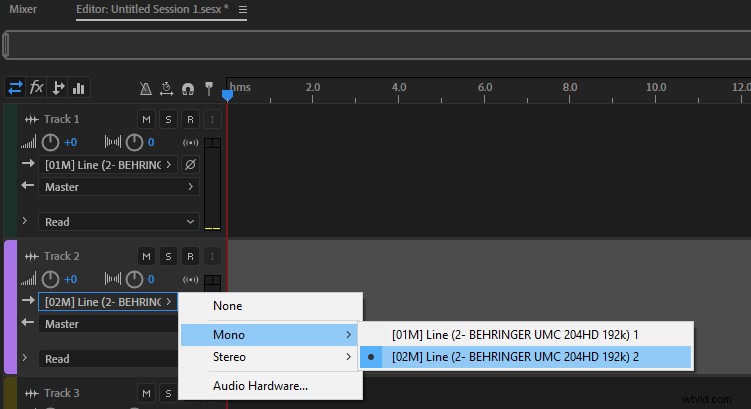The height and width of the screenshot is (409, 751).
Task: Switch to the Sends view icon
Action: (58, 88)
